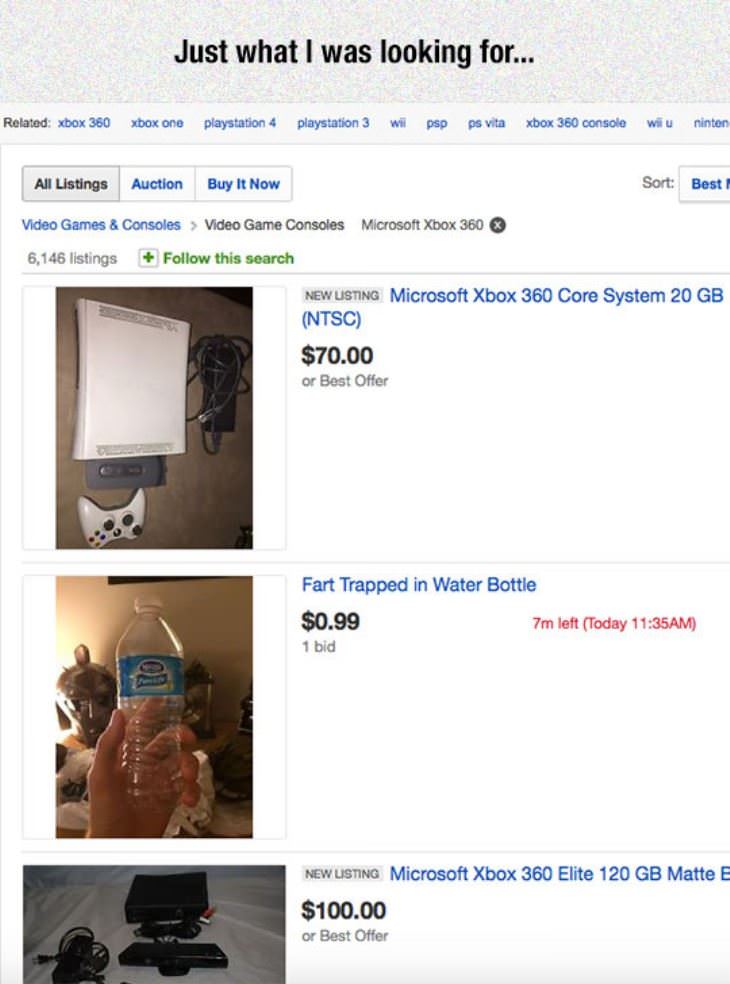
Task: Switch to the Auction tab
Action: pyautogui.click(x=157, y=184)
